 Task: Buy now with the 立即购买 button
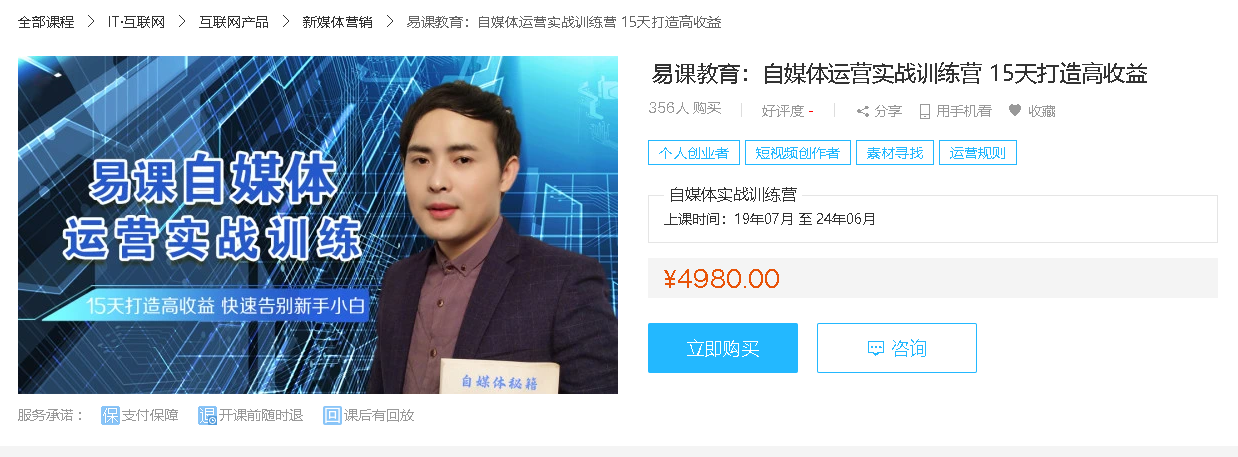click(x=723, y=348)
